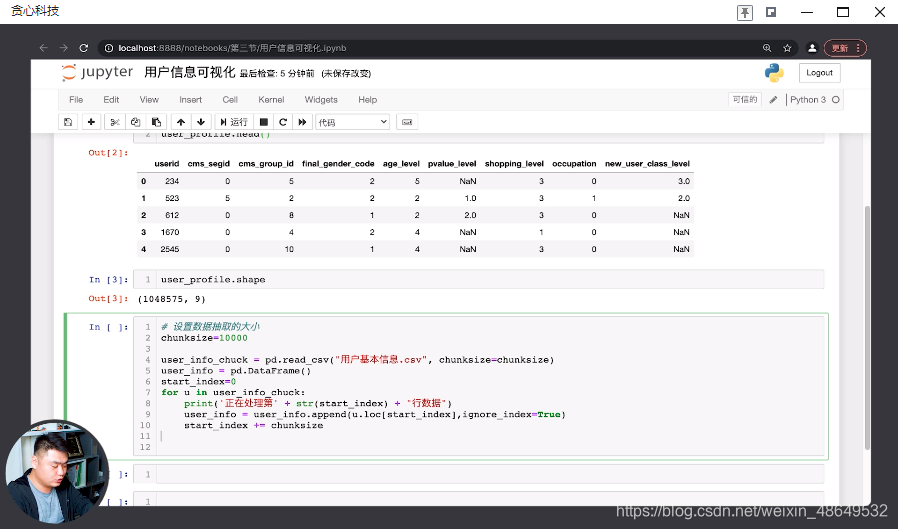Click the pencil edit mode icon

point(773,100)
